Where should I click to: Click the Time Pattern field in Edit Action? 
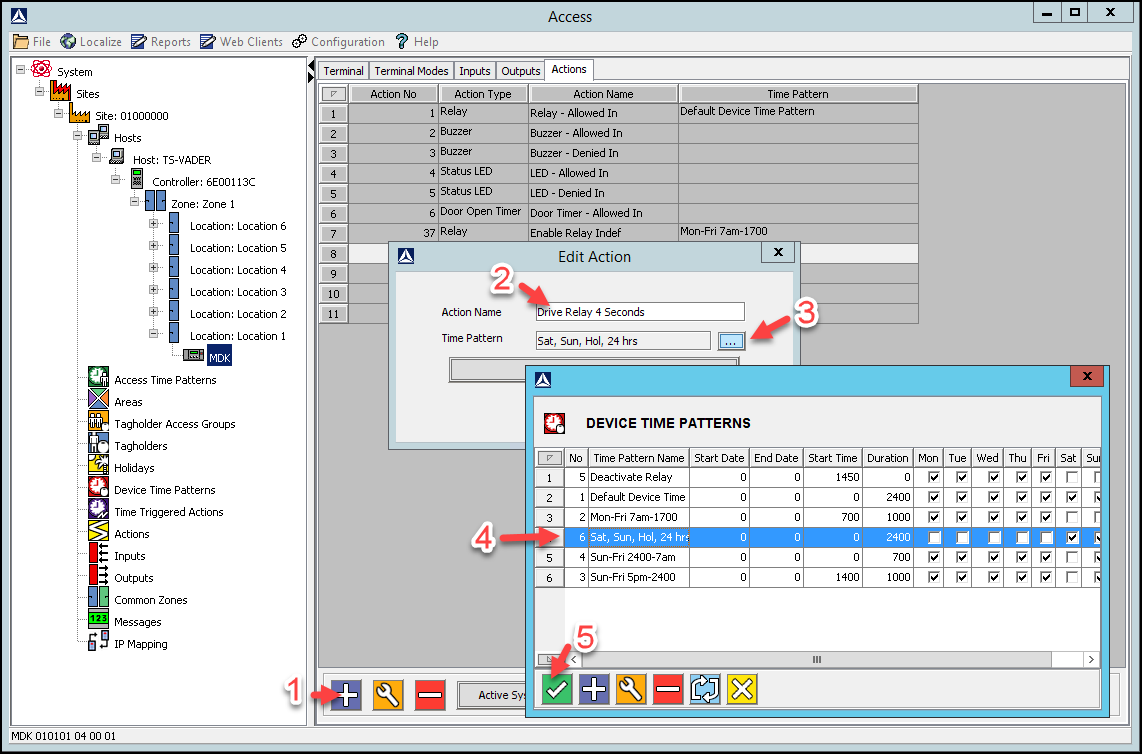pyautogui.click(x=623, y=341)
